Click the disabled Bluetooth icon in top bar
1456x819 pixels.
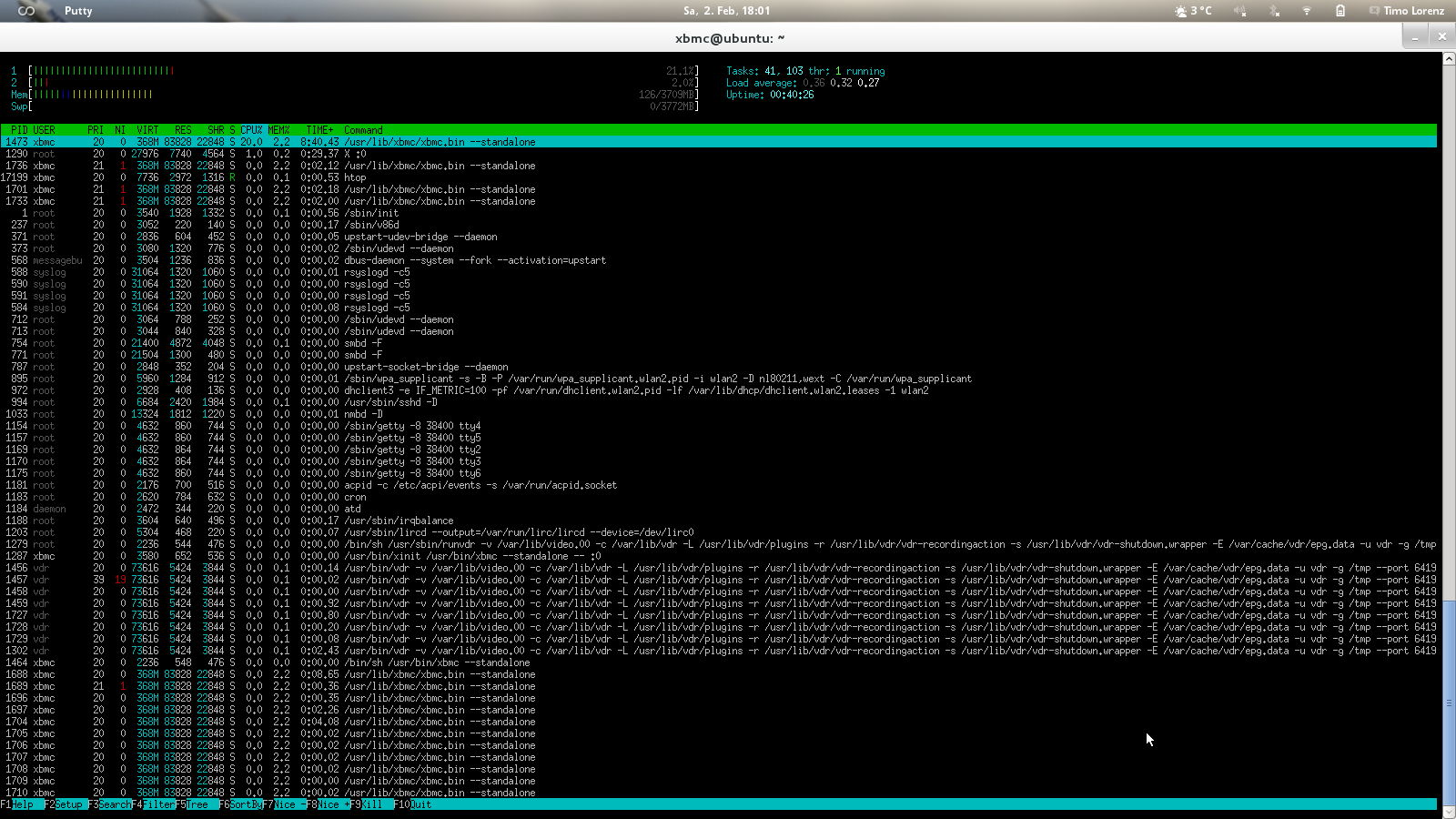[x=1274, y=11]
